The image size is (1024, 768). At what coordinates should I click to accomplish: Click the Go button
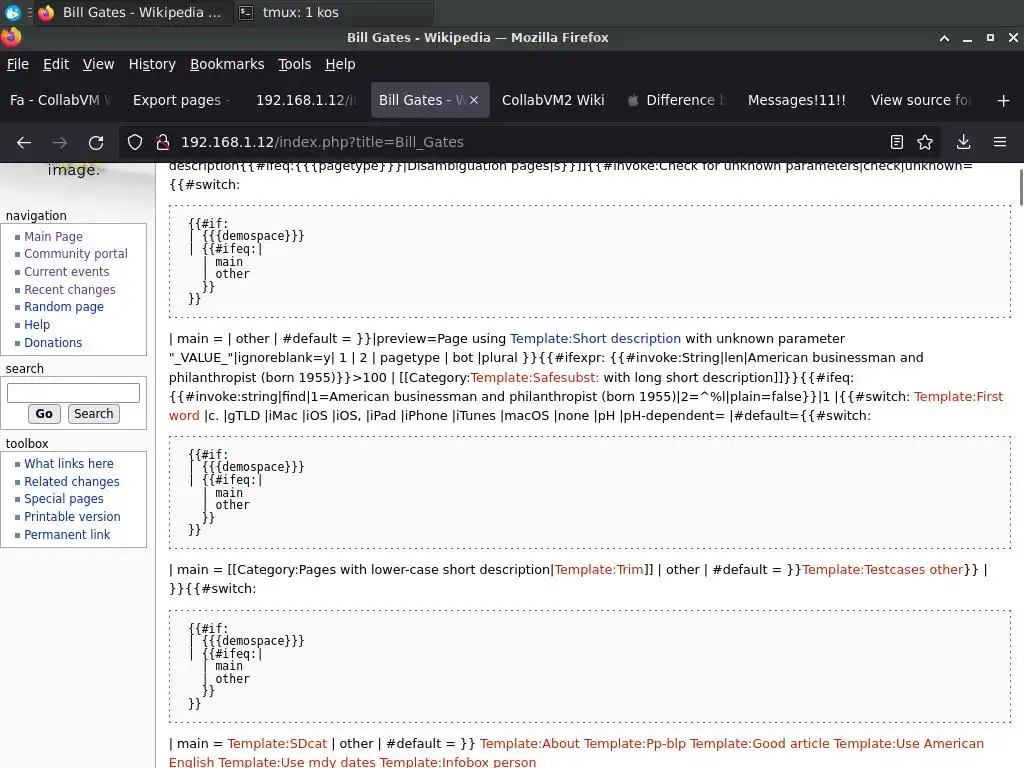point(44,413)
